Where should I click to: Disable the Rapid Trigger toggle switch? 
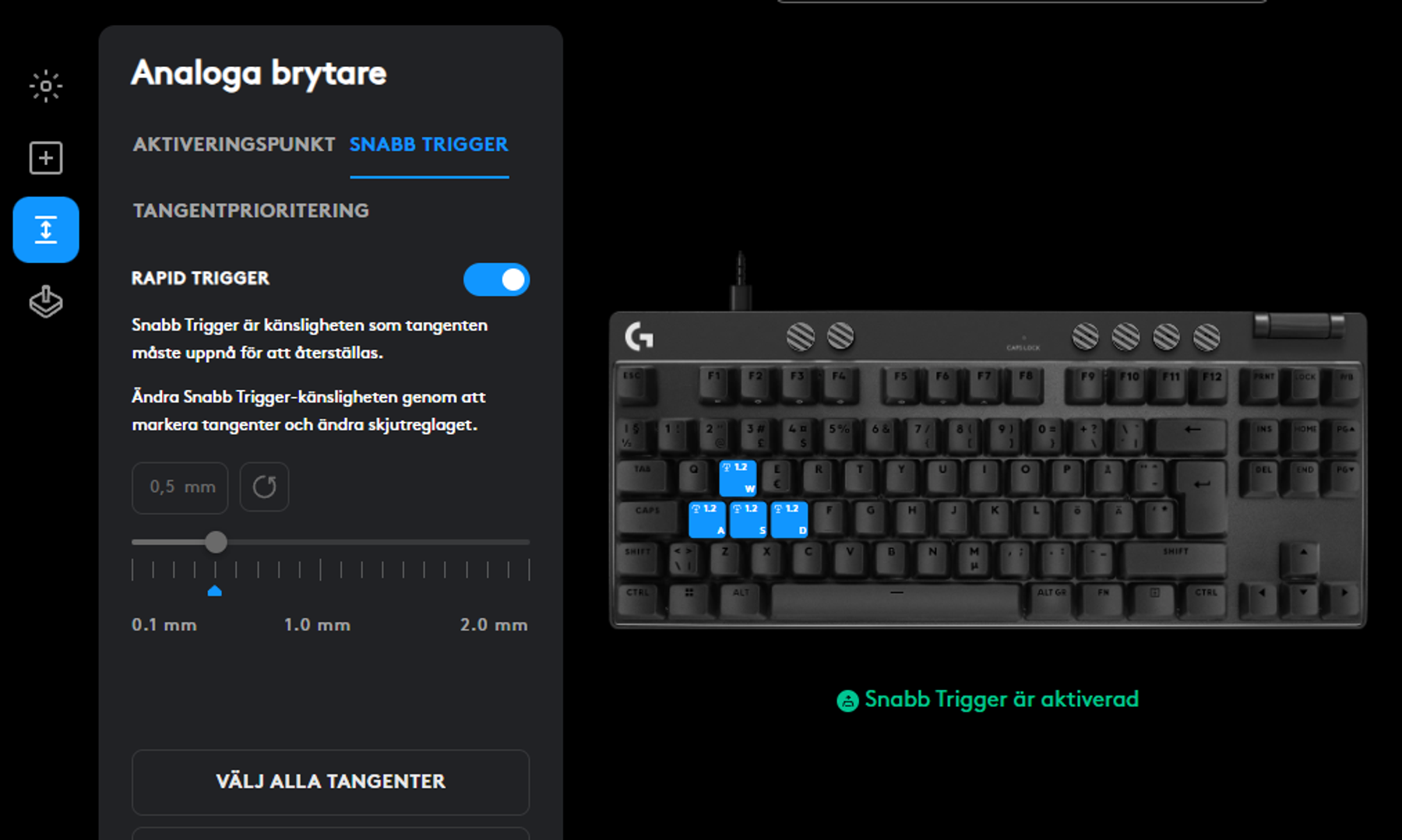tap(497, 279)
